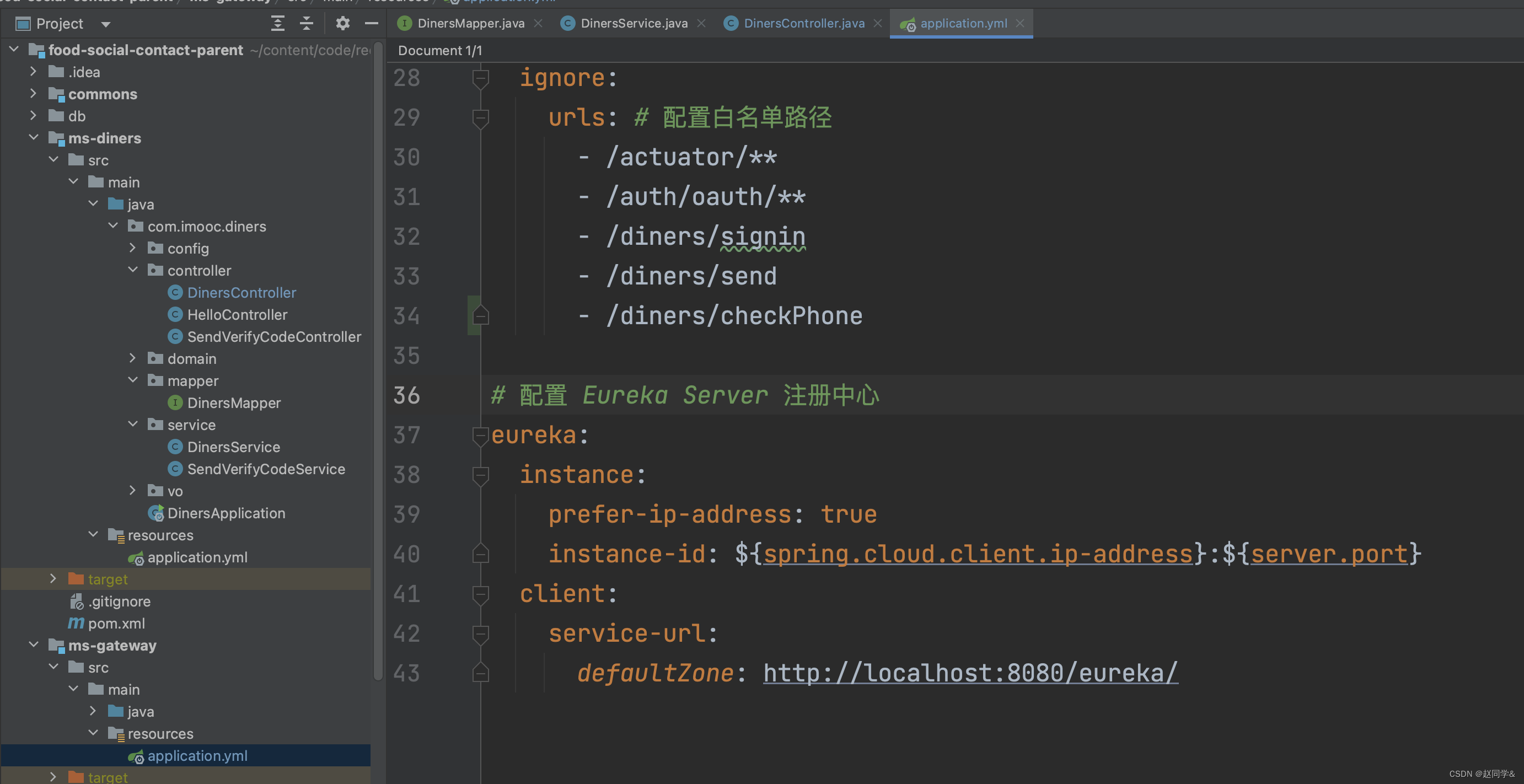This screenshot has height=784, width=1524.
Task: Collapse the ms-diners module node
Action: pyautogui.click(x=34, y=138)
